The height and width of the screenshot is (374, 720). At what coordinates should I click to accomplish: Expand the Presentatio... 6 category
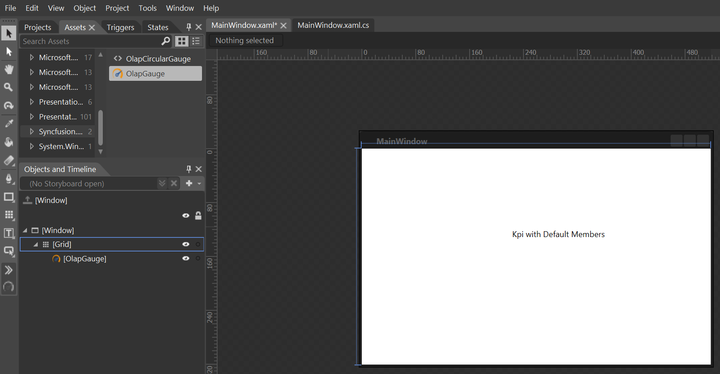(x=32, y=102)
